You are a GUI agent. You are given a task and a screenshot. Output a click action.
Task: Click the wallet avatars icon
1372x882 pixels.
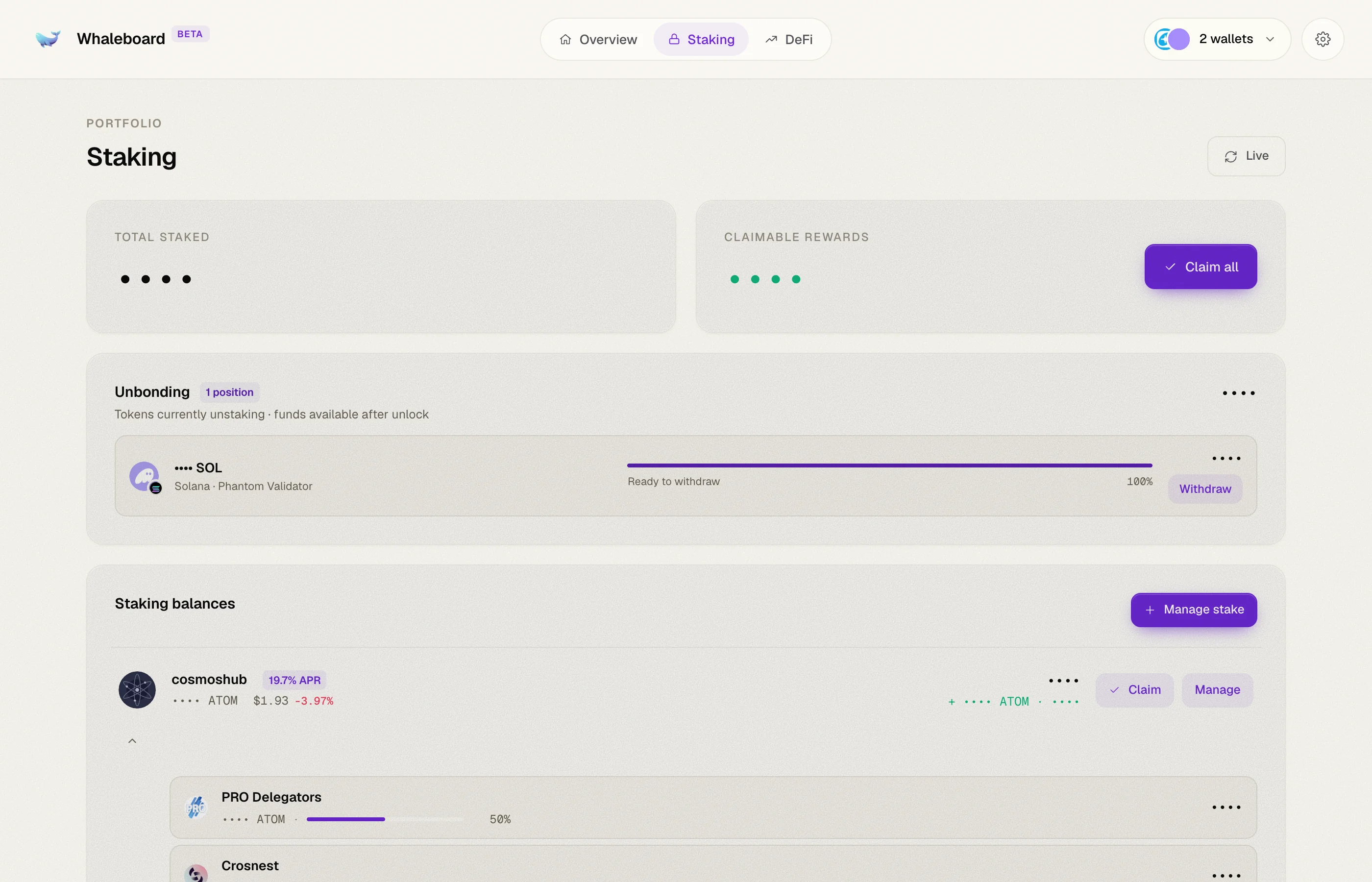[1172, 39]
